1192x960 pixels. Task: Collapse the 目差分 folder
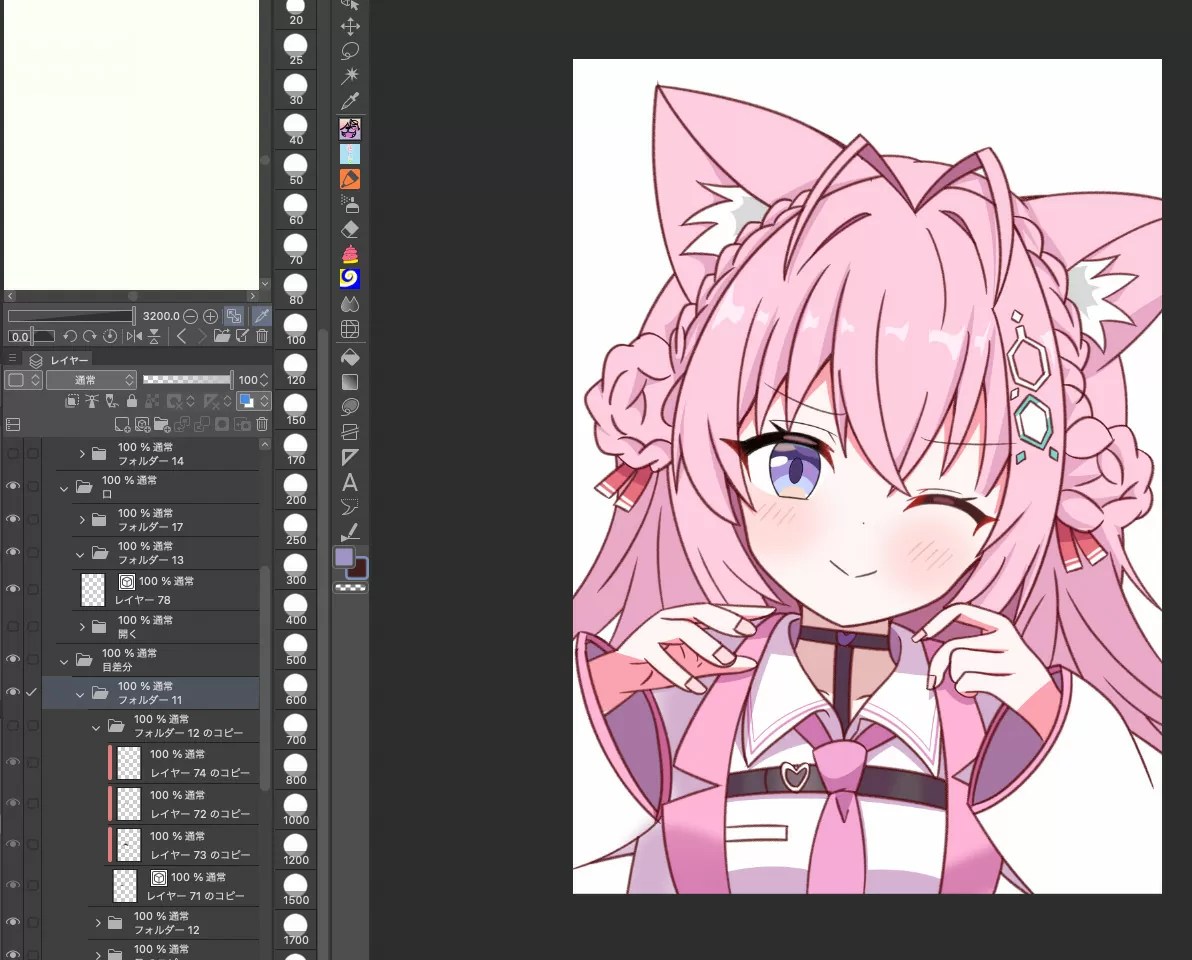tap(65, 661)
